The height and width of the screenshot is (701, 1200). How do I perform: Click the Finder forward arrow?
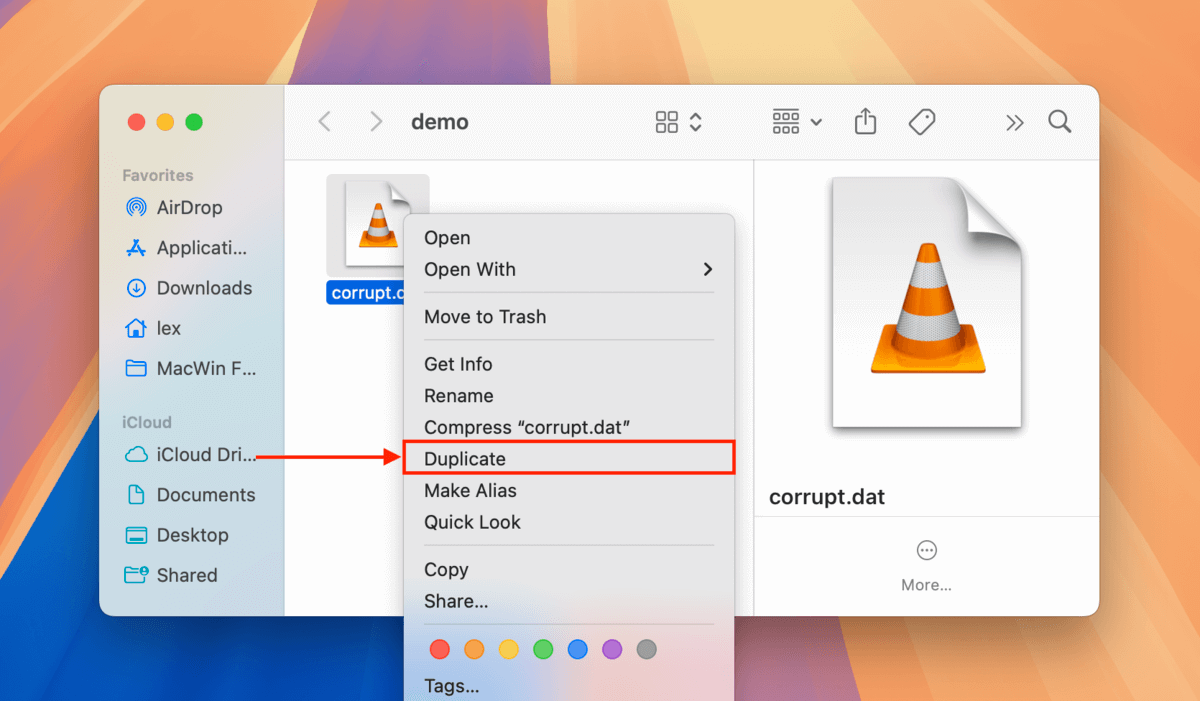[x=376, y=122]
